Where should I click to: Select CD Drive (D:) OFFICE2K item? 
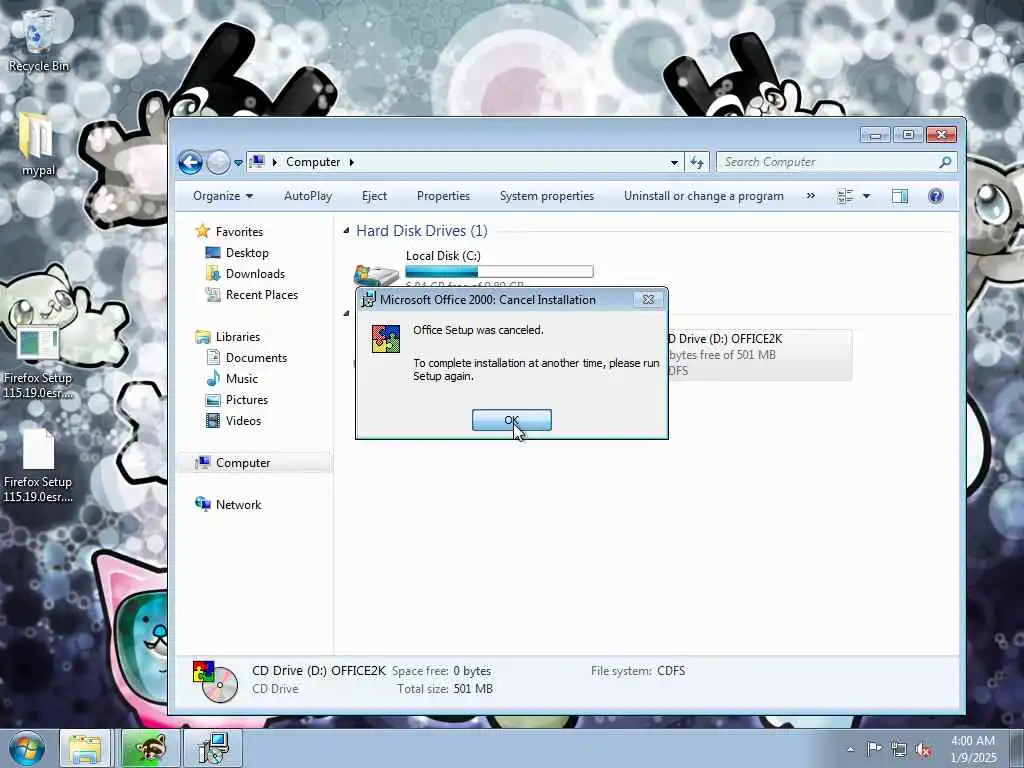coord(758,355)
